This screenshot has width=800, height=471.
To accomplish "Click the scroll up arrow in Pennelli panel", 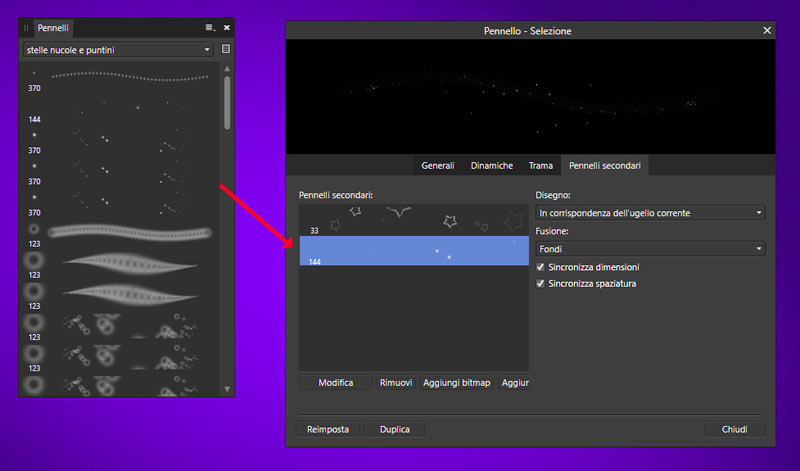I will click(x=227, y=68).
